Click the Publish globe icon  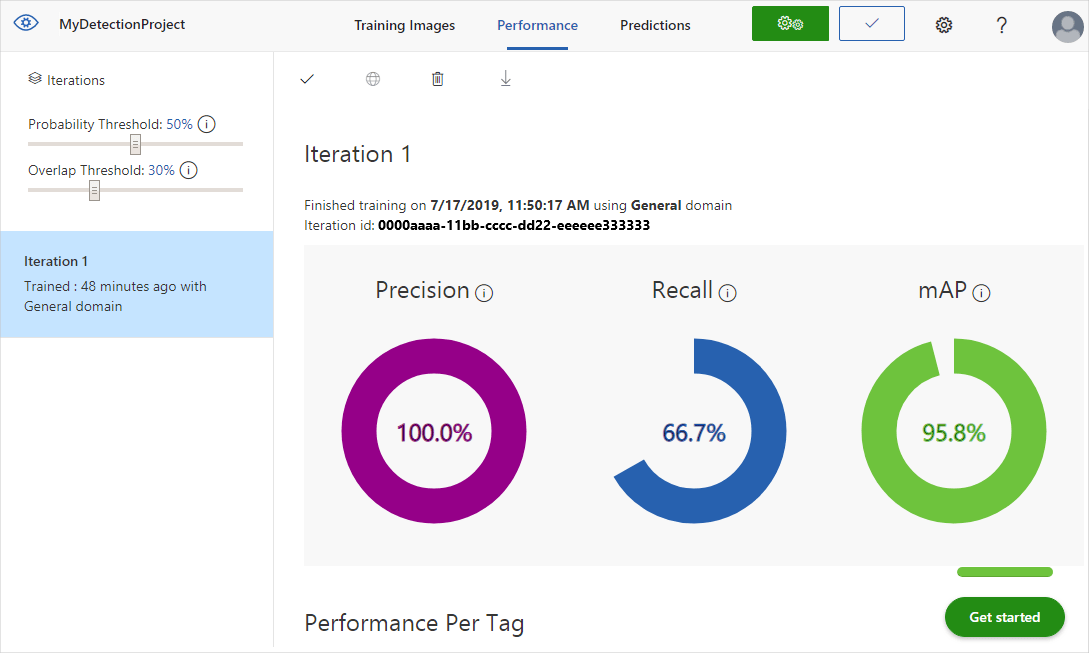pyautogui.click(x=373, y=78)
